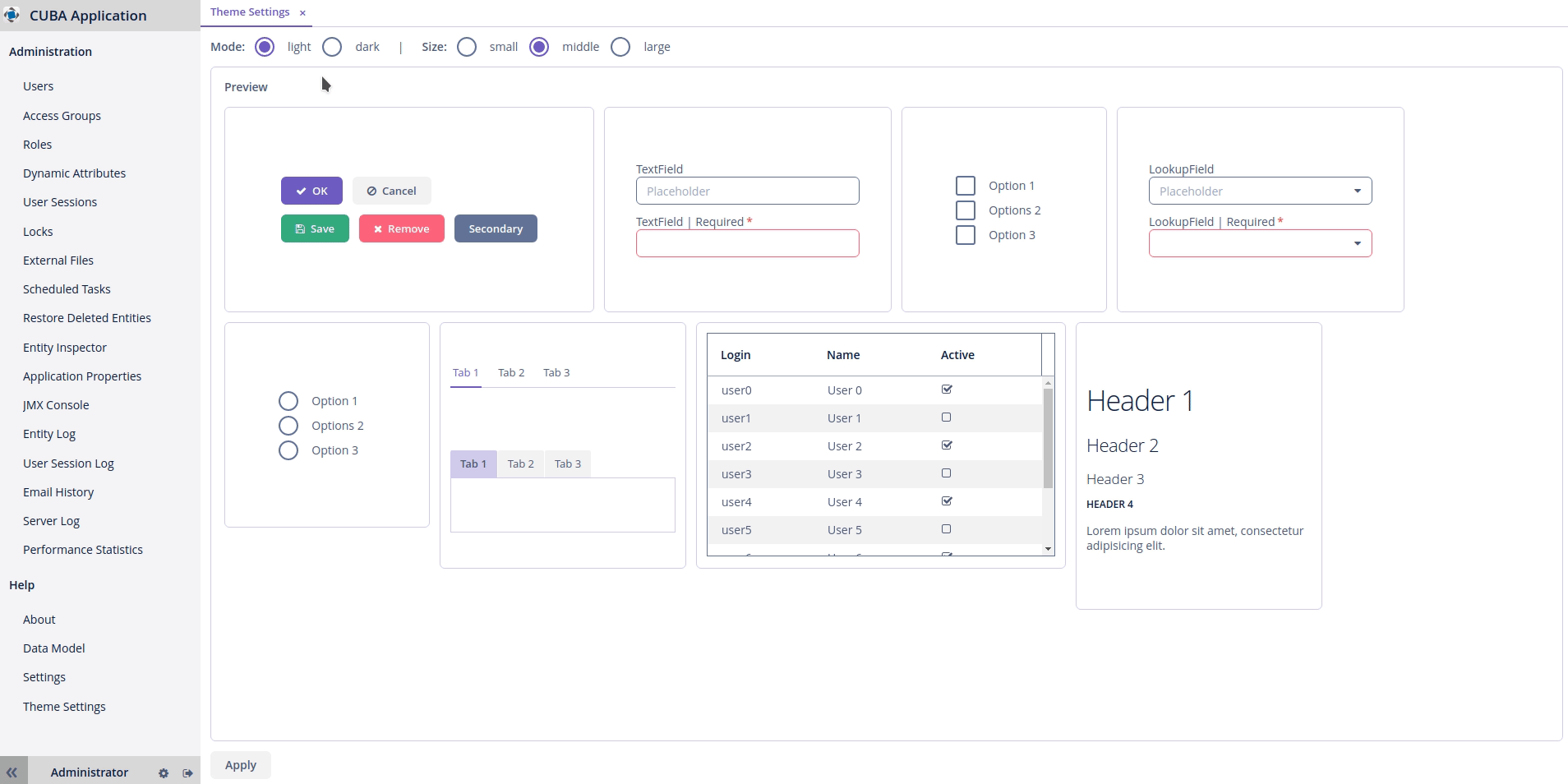Check the Option 1 checkbox

[x=966, y=186]
